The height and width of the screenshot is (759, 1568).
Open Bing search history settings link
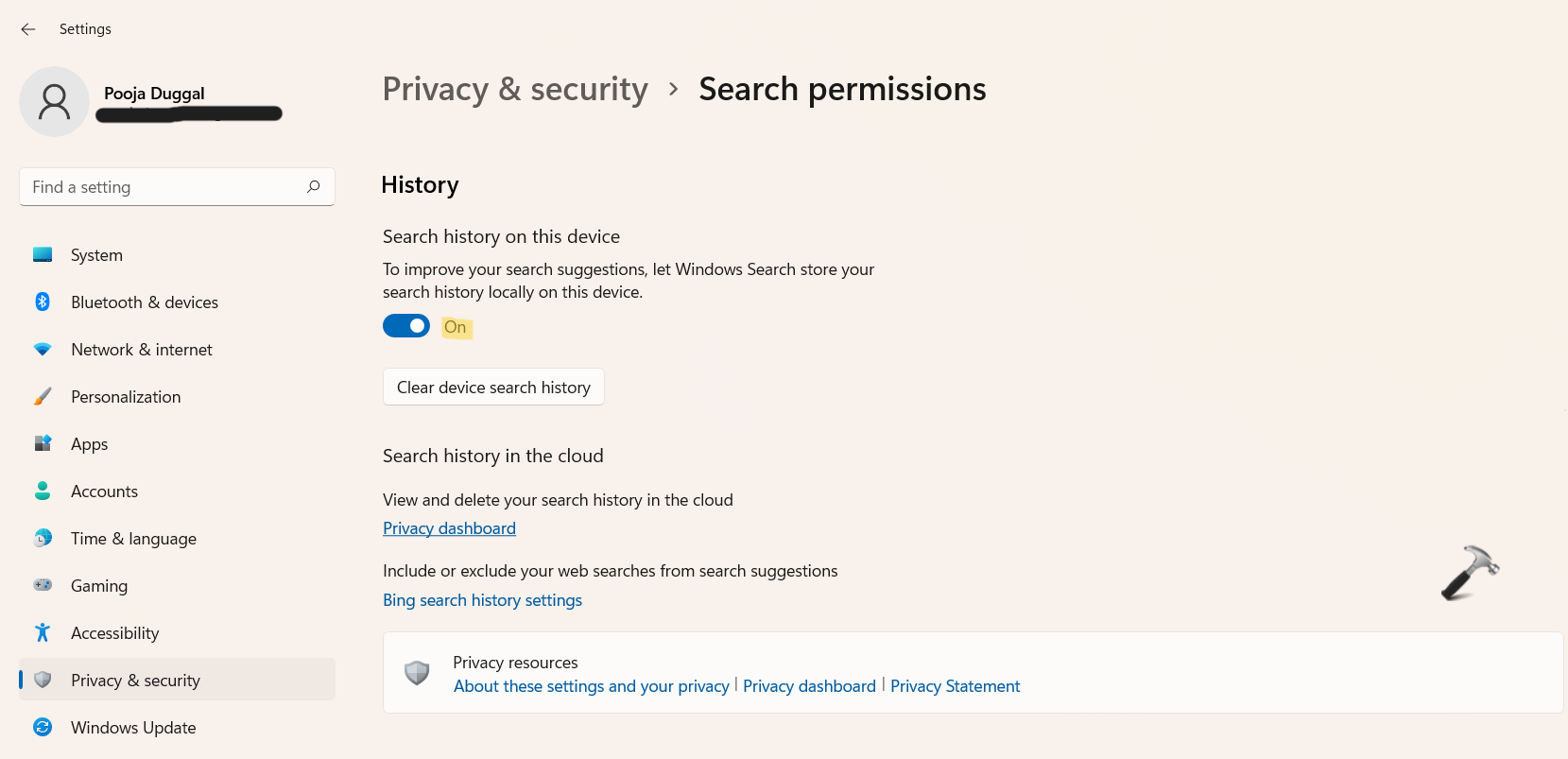(482, 600)
